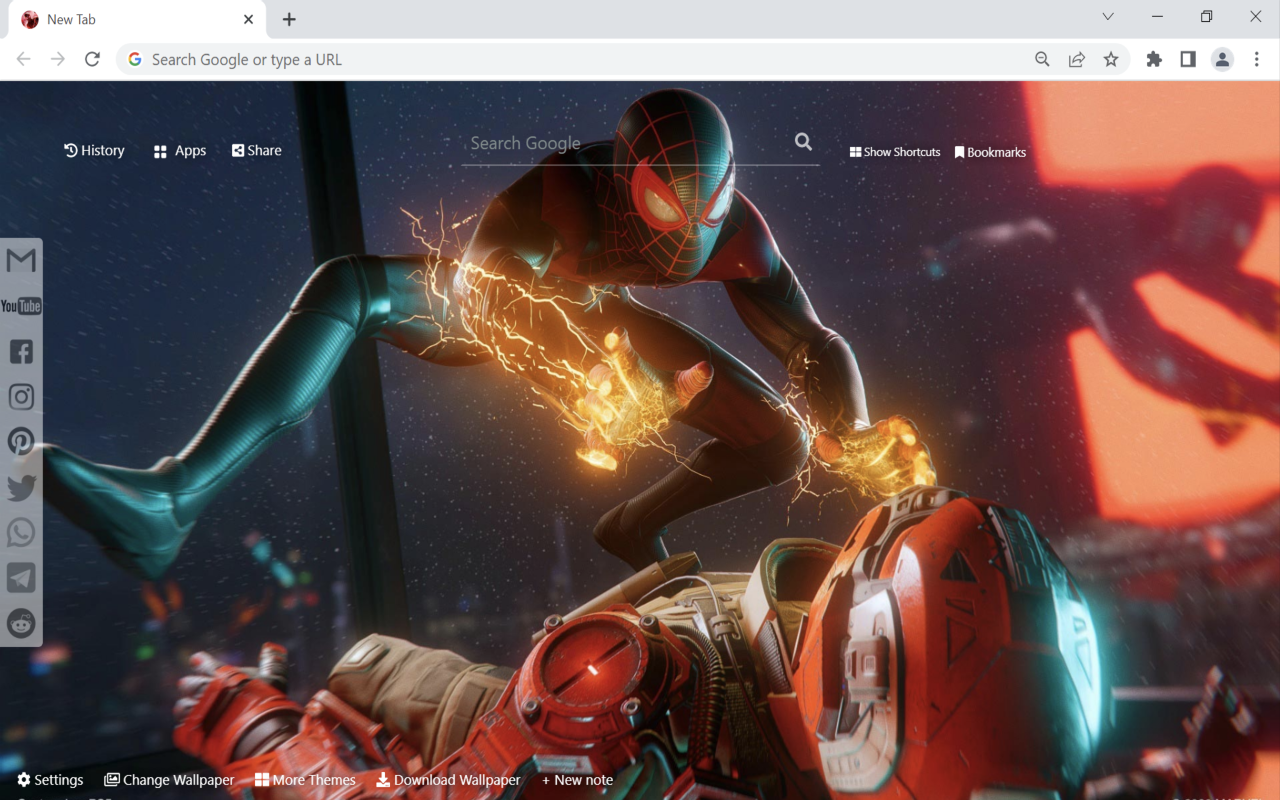1280x800 pixels.
Task: Open the Chrome profile avatar
Action: point(1222,59)
